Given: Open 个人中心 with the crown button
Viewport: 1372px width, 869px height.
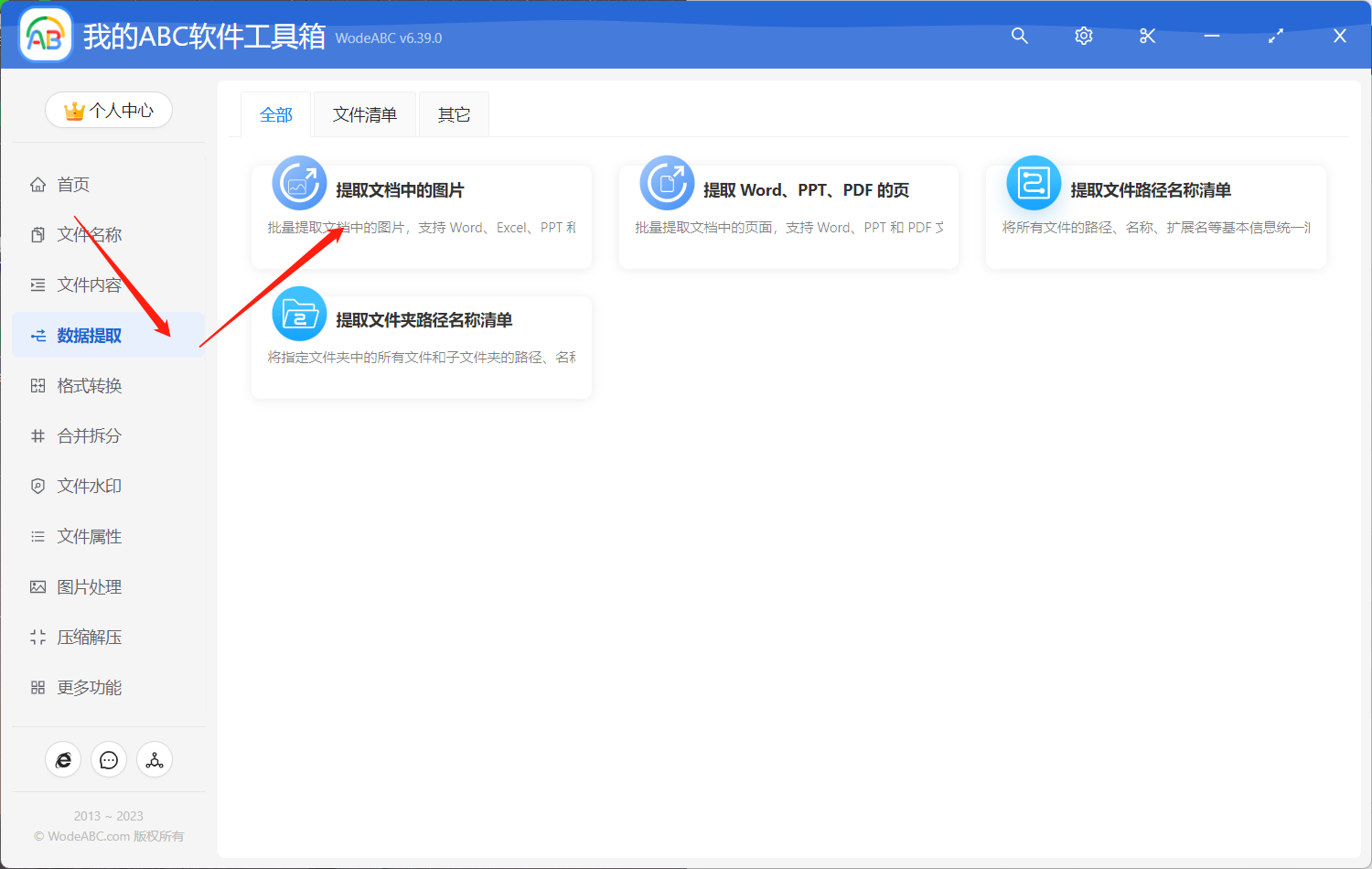Looking at the screenshot, I should 109,110.
